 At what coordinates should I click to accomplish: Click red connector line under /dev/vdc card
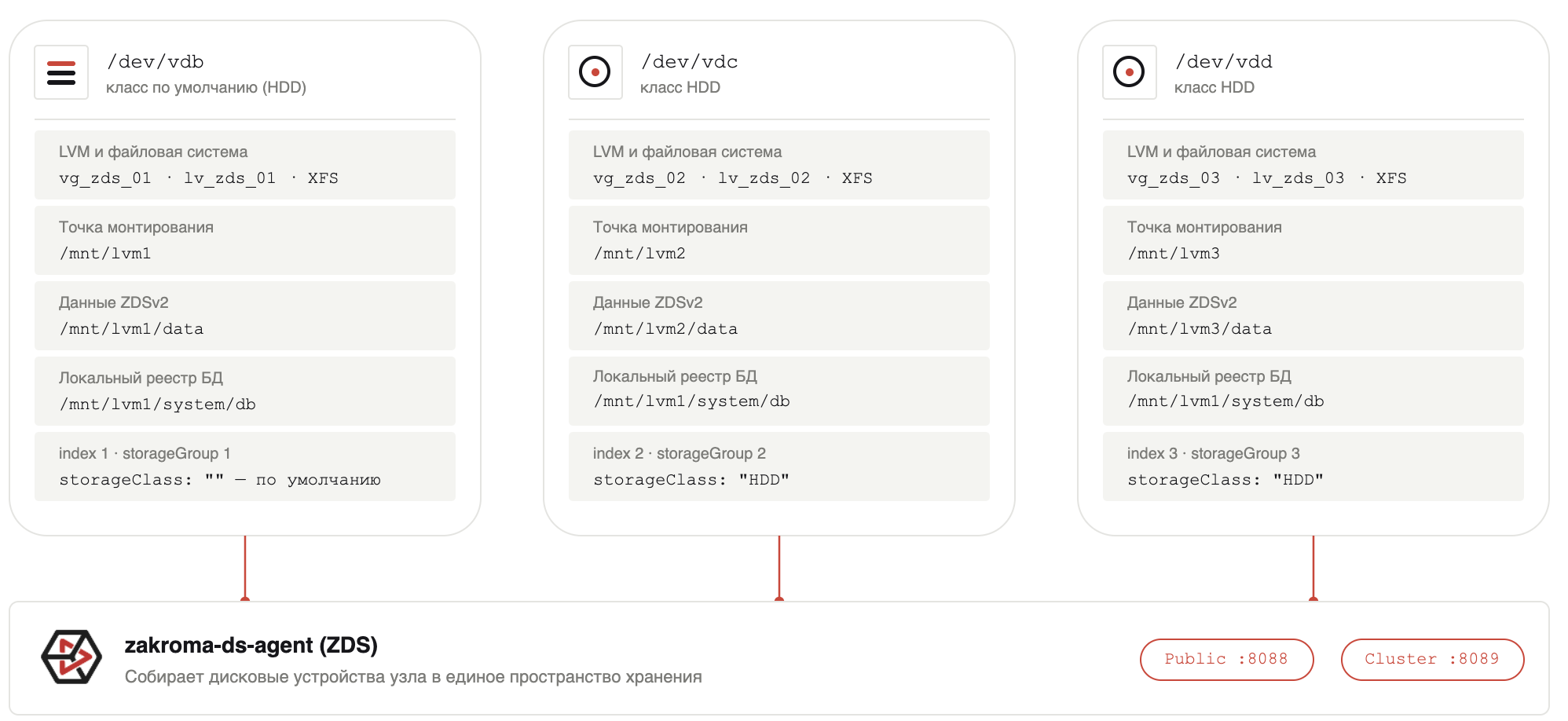(779, 569)
